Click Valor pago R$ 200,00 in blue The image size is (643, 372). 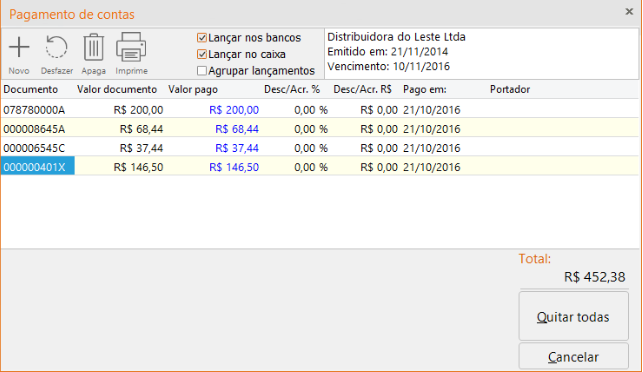coord(234,110)
